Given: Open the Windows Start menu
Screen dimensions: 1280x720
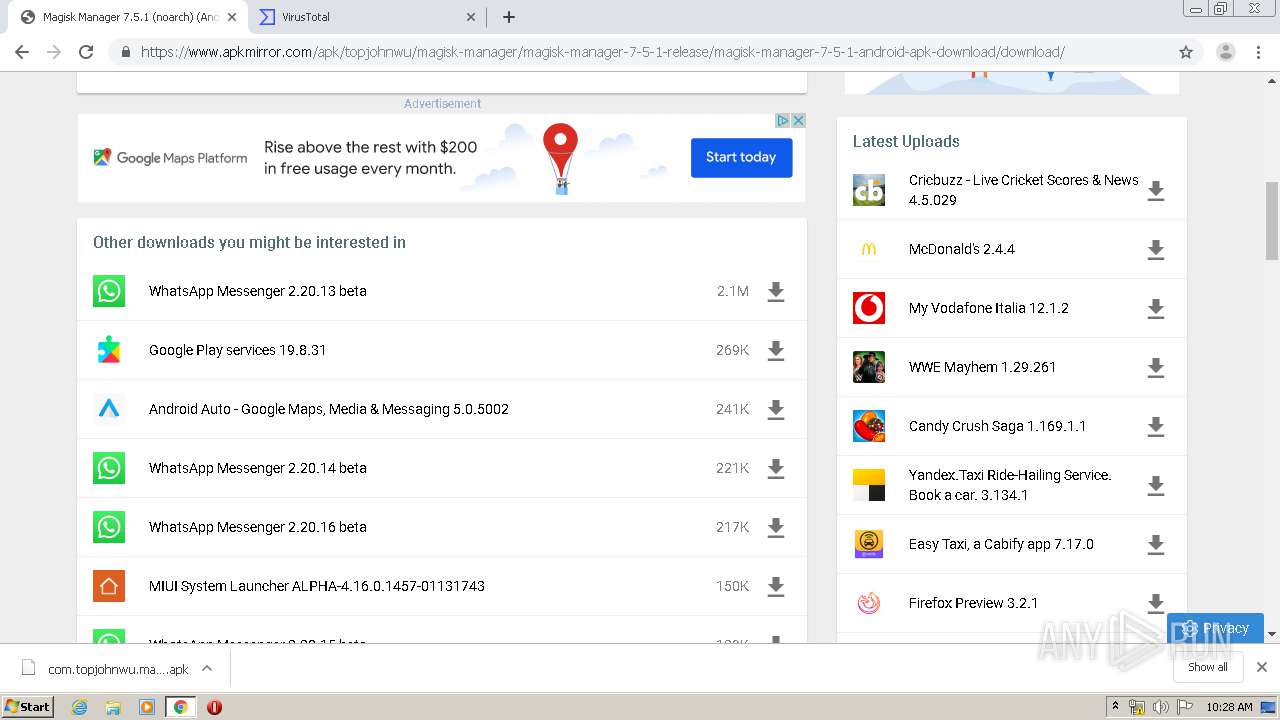Looking at the screenshot, I should pyautogui.click(x=28, y=706).
